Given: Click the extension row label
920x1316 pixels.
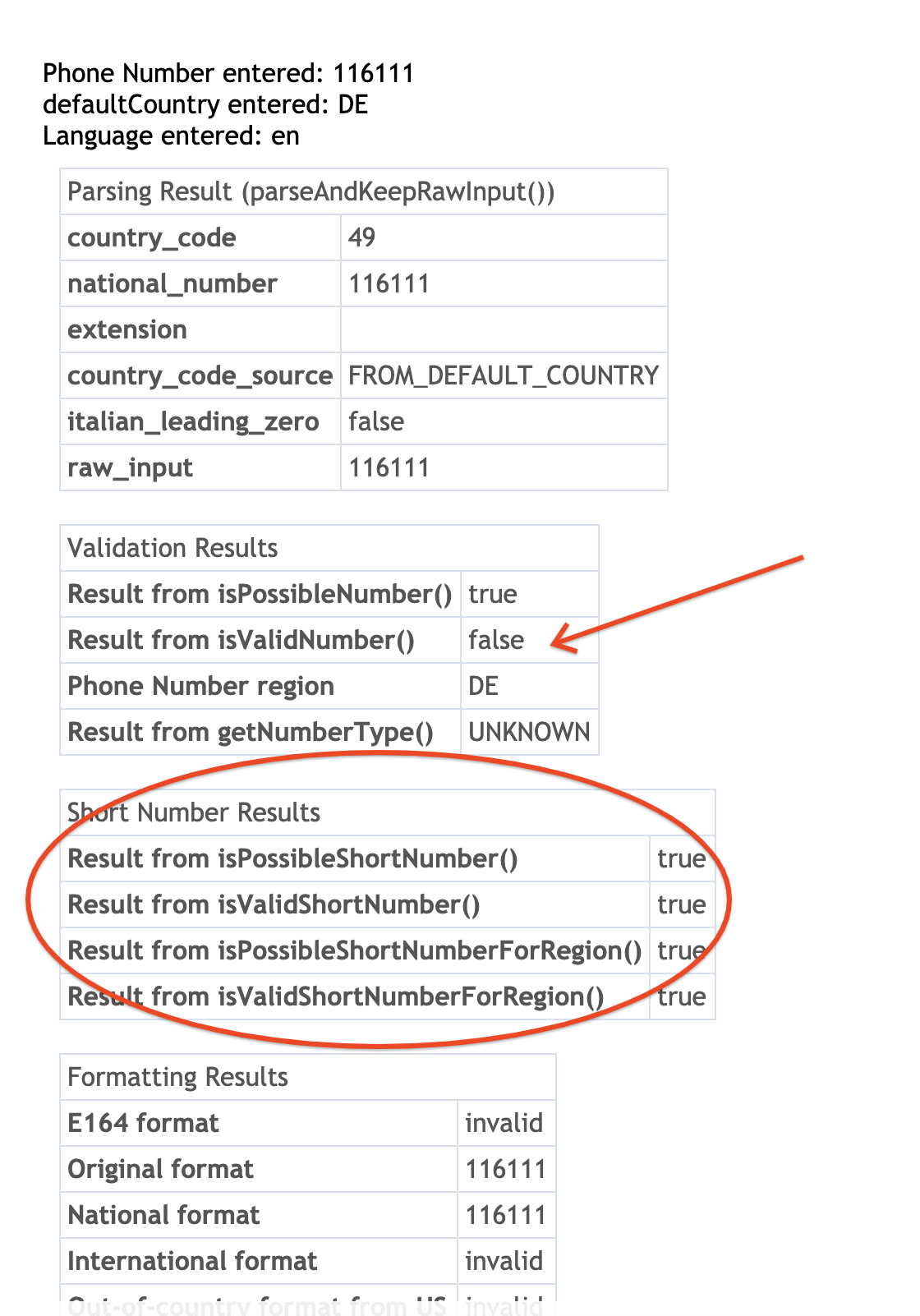Looking at the screenshot, I should click(x=127, y=329).
